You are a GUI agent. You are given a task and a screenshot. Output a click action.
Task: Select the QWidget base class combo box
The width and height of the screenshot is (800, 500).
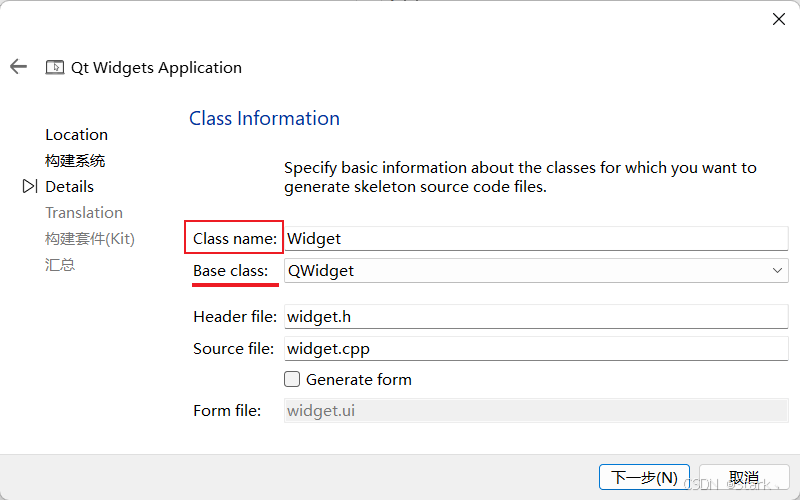click(x=536, y=270)
